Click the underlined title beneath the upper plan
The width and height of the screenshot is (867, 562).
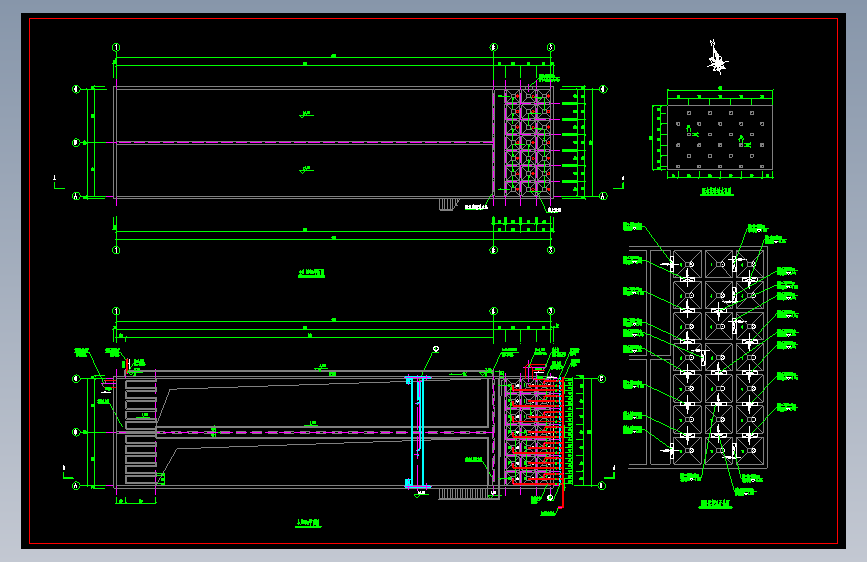[x=311, y=273]
